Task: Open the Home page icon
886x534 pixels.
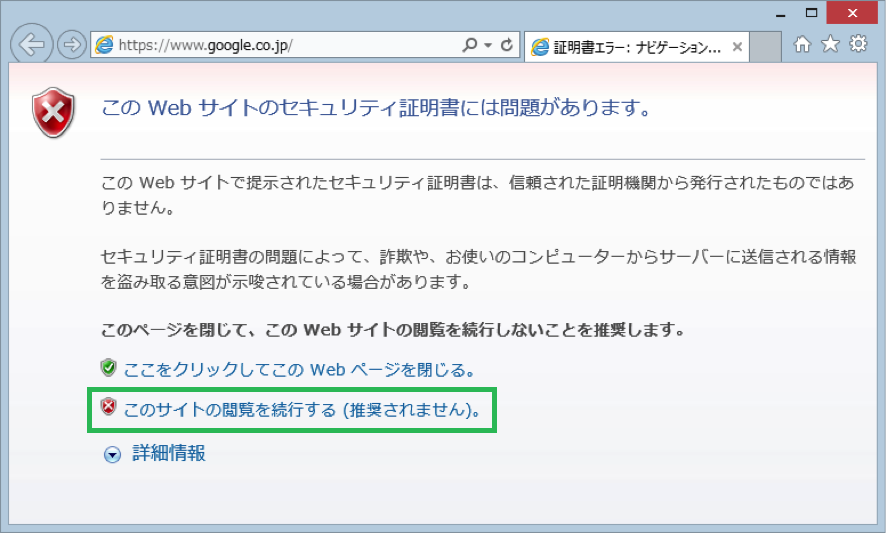Action: pyautogui.click(x=802, y=44)
